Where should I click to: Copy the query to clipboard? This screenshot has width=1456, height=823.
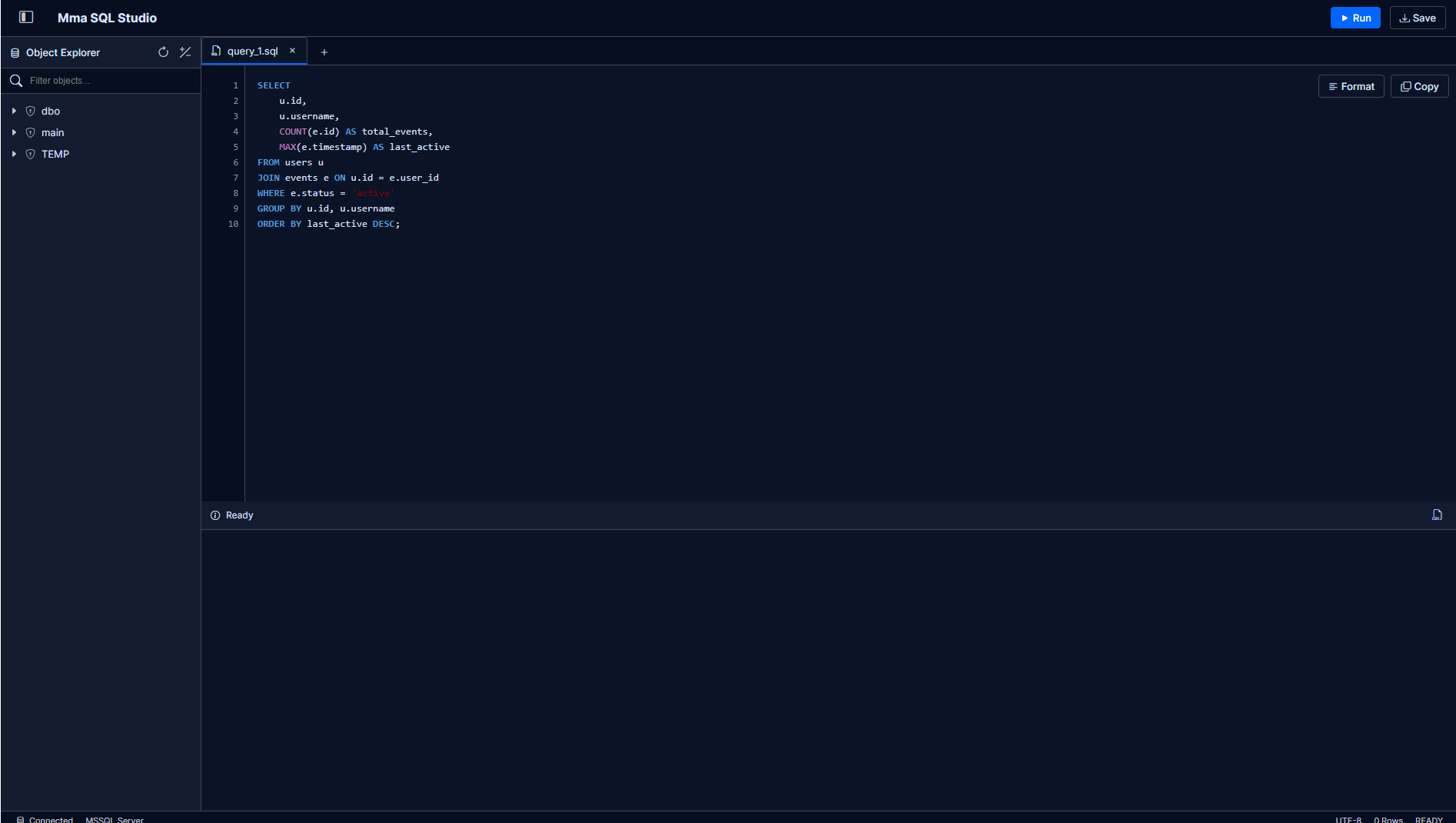coord(1419,86)
